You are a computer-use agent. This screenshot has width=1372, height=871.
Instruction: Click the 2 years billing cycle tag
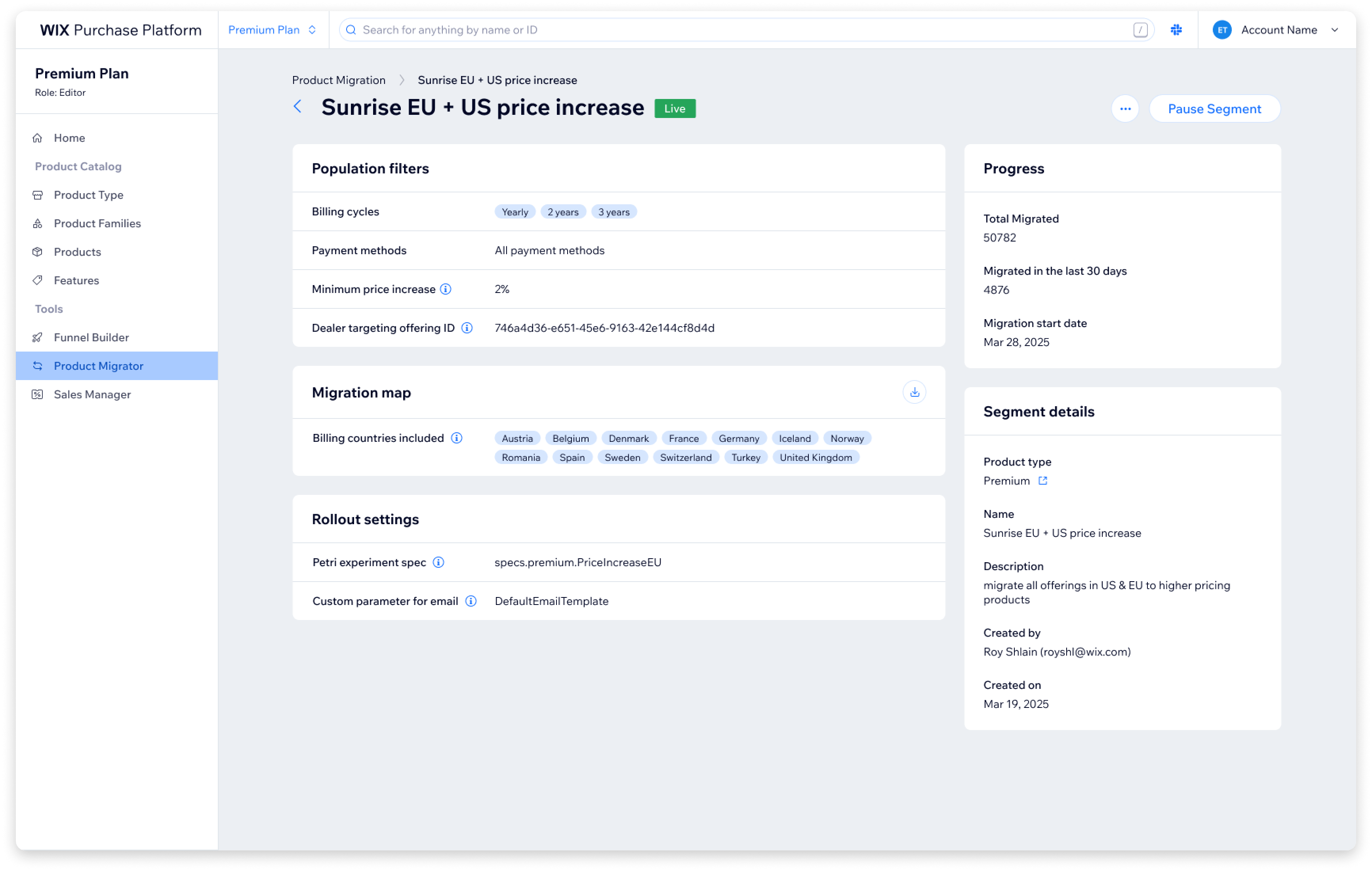coord(563,212)
